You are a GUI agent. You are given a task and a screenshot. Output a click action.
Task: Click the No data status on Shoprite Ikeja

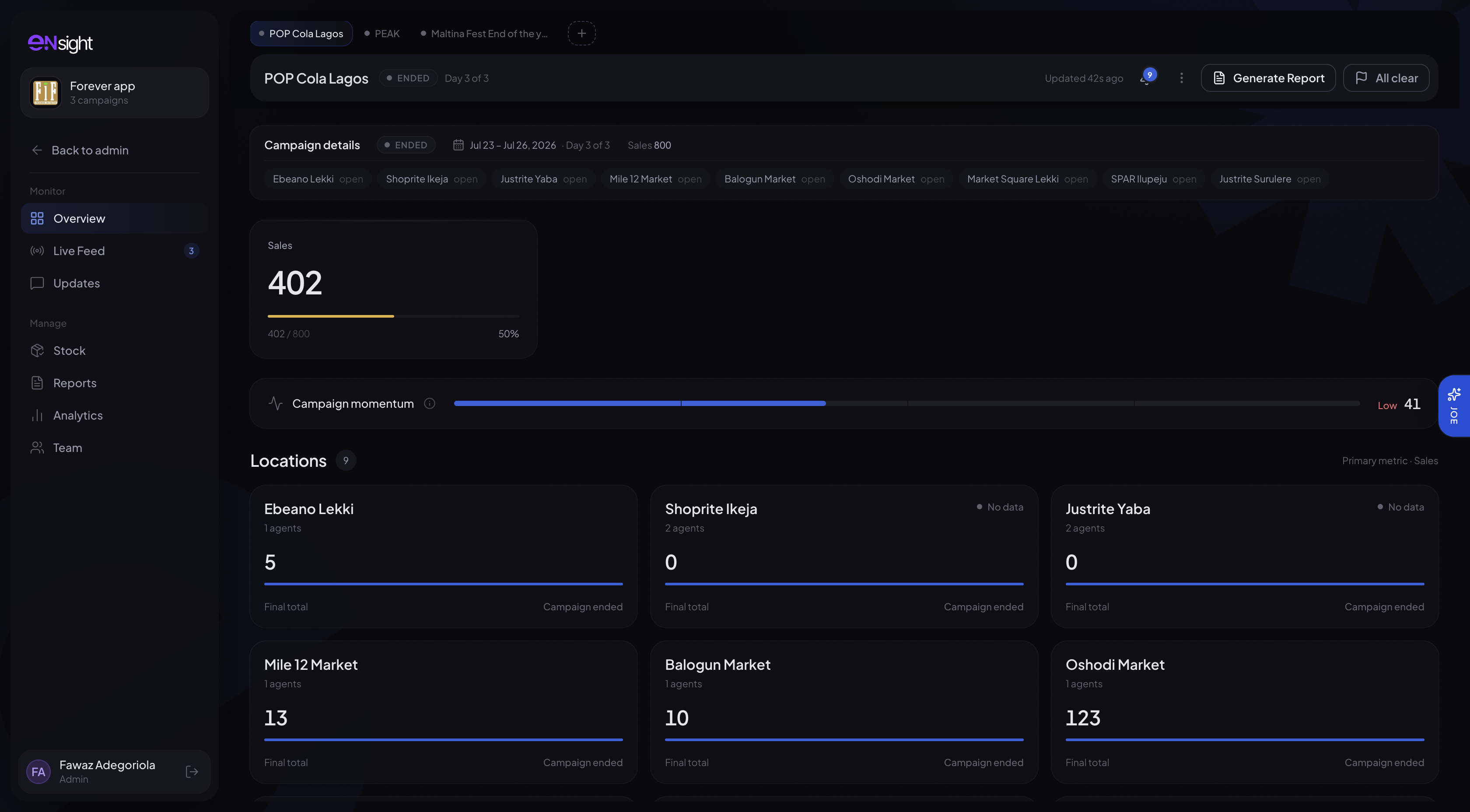coord(1000,507)
